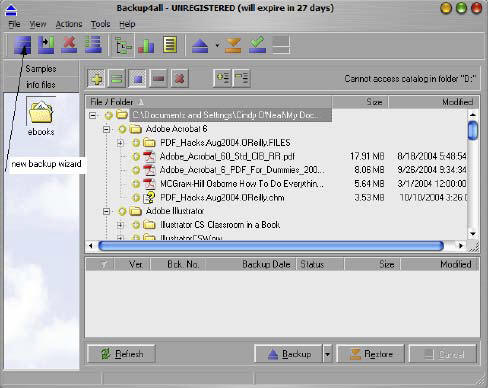
Task: Collapse the C:\Documents and Settings root node
Action: 93,115
